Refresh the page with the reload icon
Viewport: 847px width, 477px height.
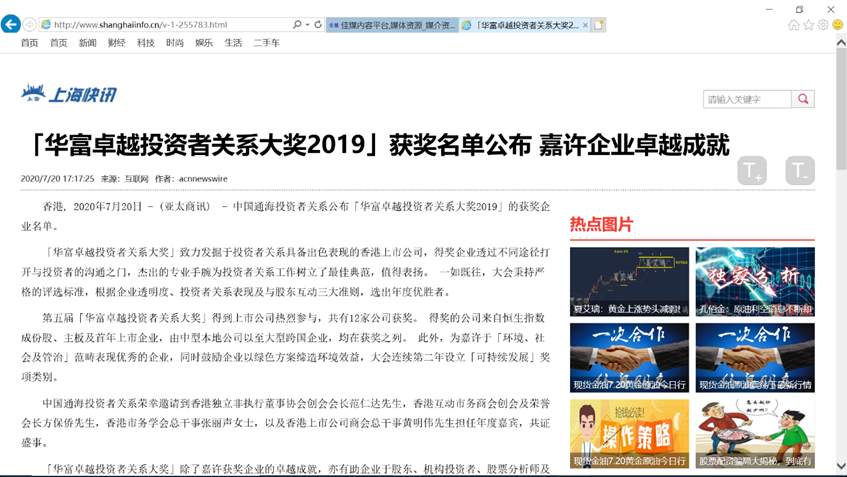click(318, 24)
